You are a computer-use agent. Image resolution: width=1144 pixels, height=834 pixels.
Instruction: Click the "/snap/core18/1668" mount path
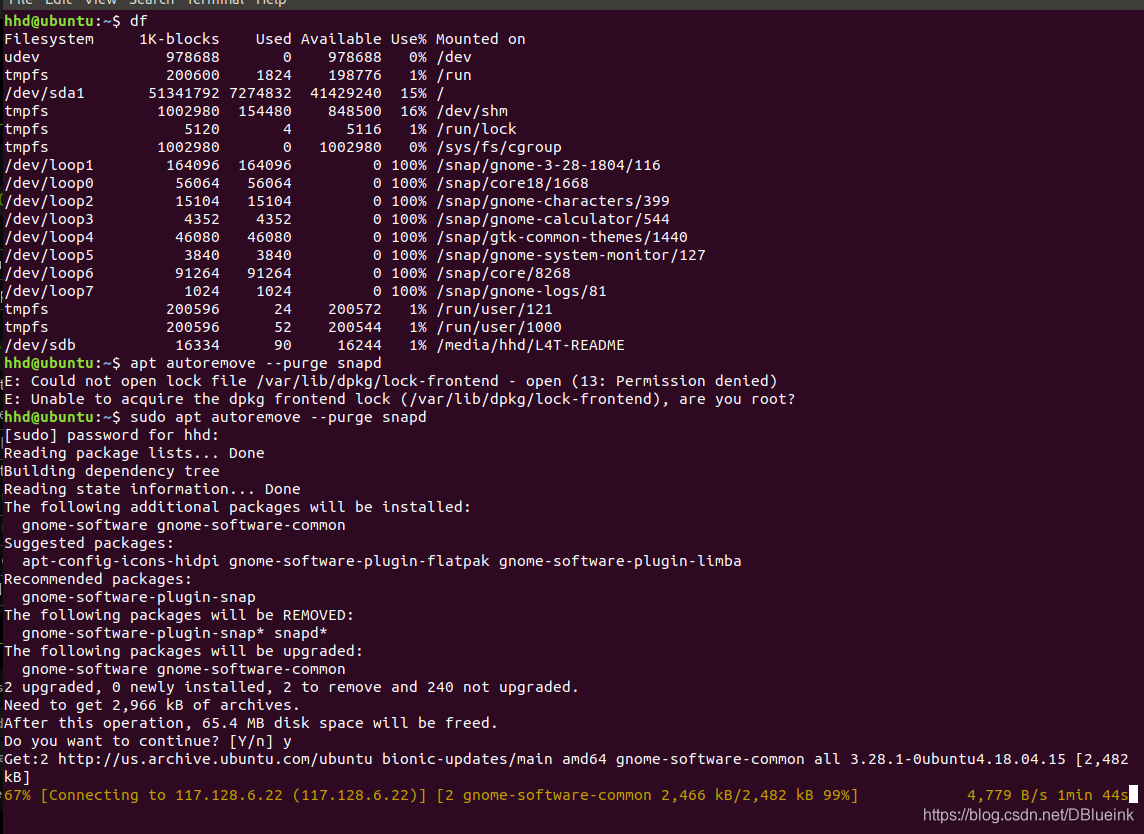pyautogui.click(x=512, y=183)
